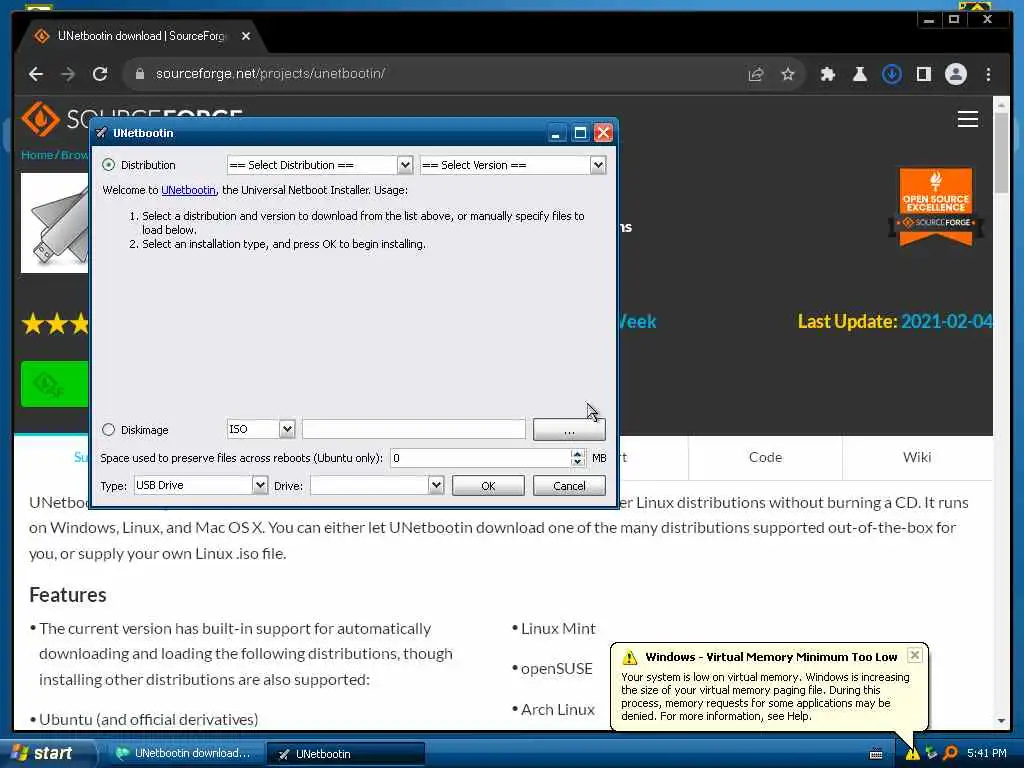Open the ISO disk image type dropdown
The image size is (1024, 768).
261,429
